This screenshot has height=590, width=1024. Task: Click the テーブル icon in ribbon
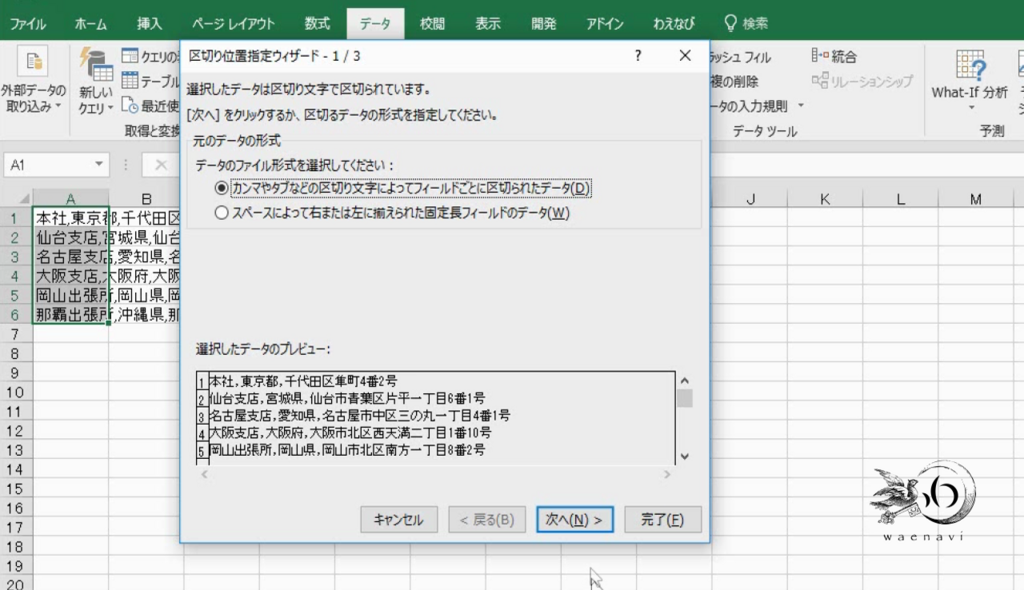(x=130, y=80)
